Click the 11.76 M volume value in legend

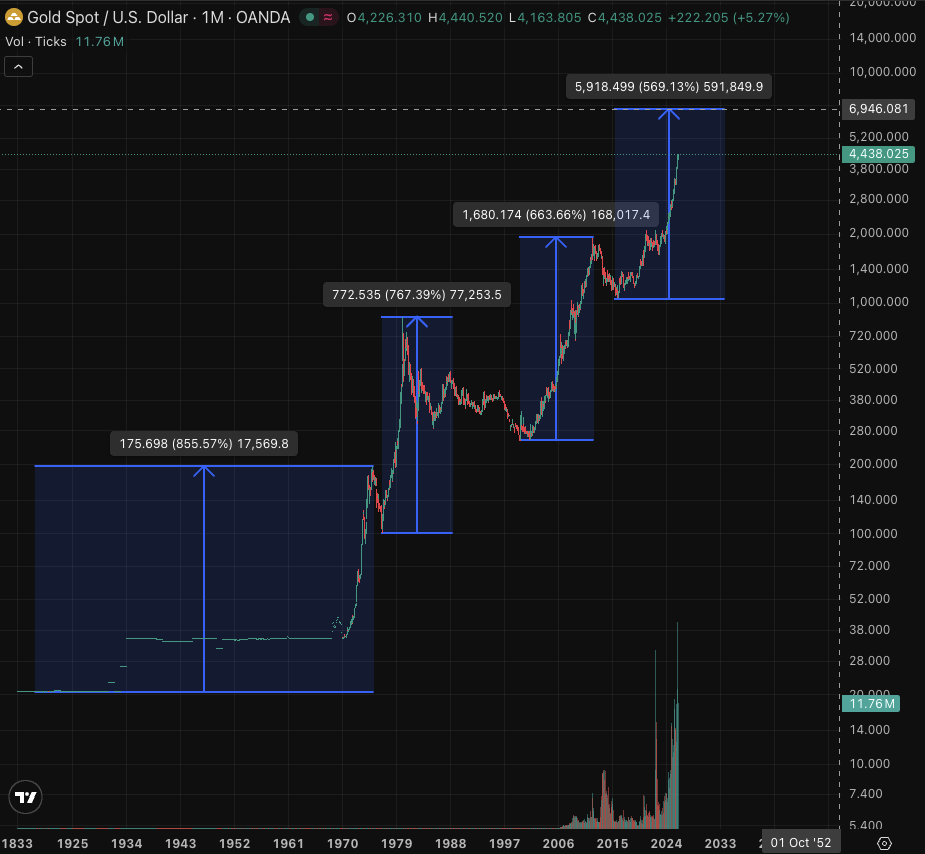pos(100,42)
